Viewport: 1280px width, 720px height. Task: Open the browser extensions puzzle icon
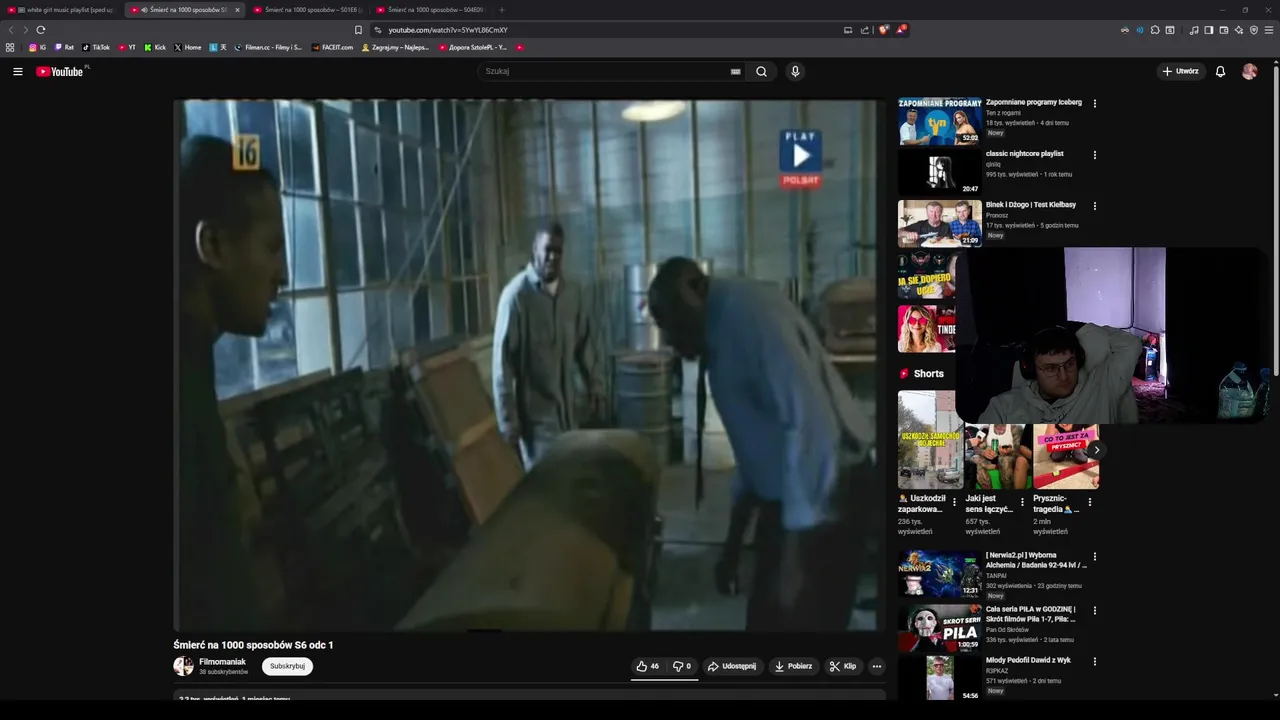1155,30
